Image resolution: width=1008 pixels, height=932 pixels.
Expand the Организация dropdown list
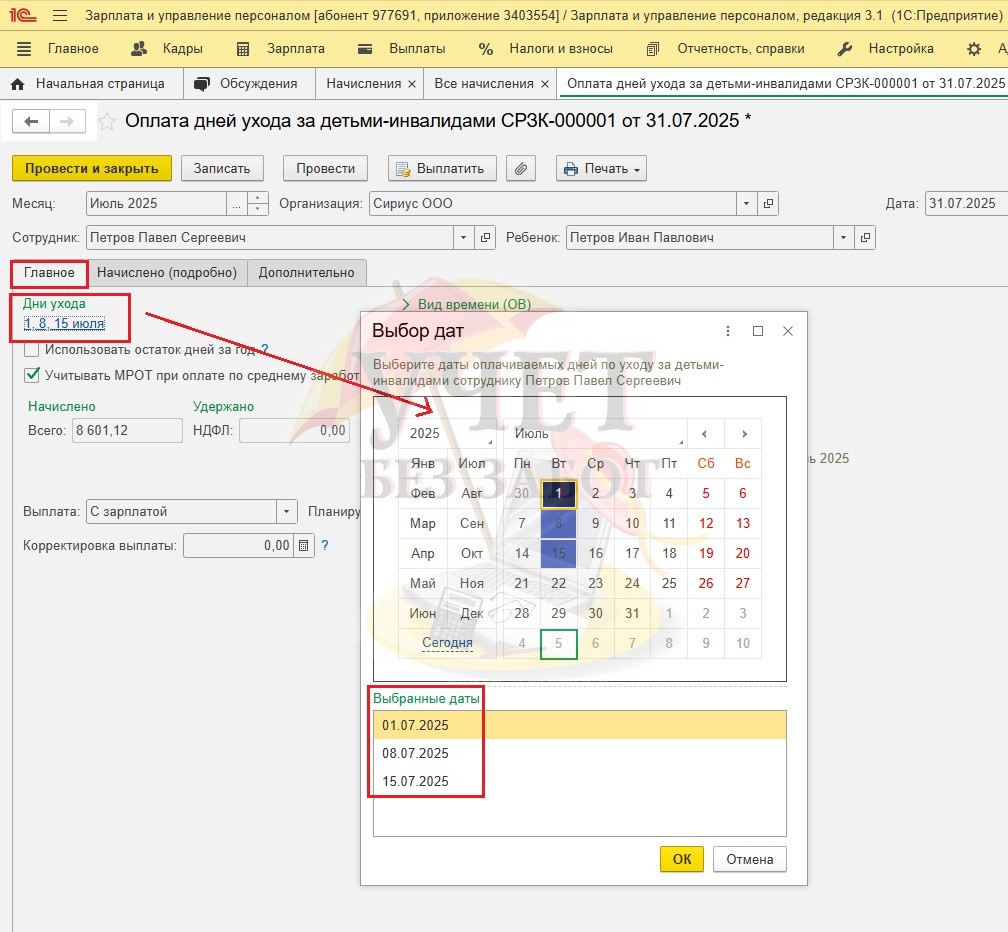(x=746, y=204)
